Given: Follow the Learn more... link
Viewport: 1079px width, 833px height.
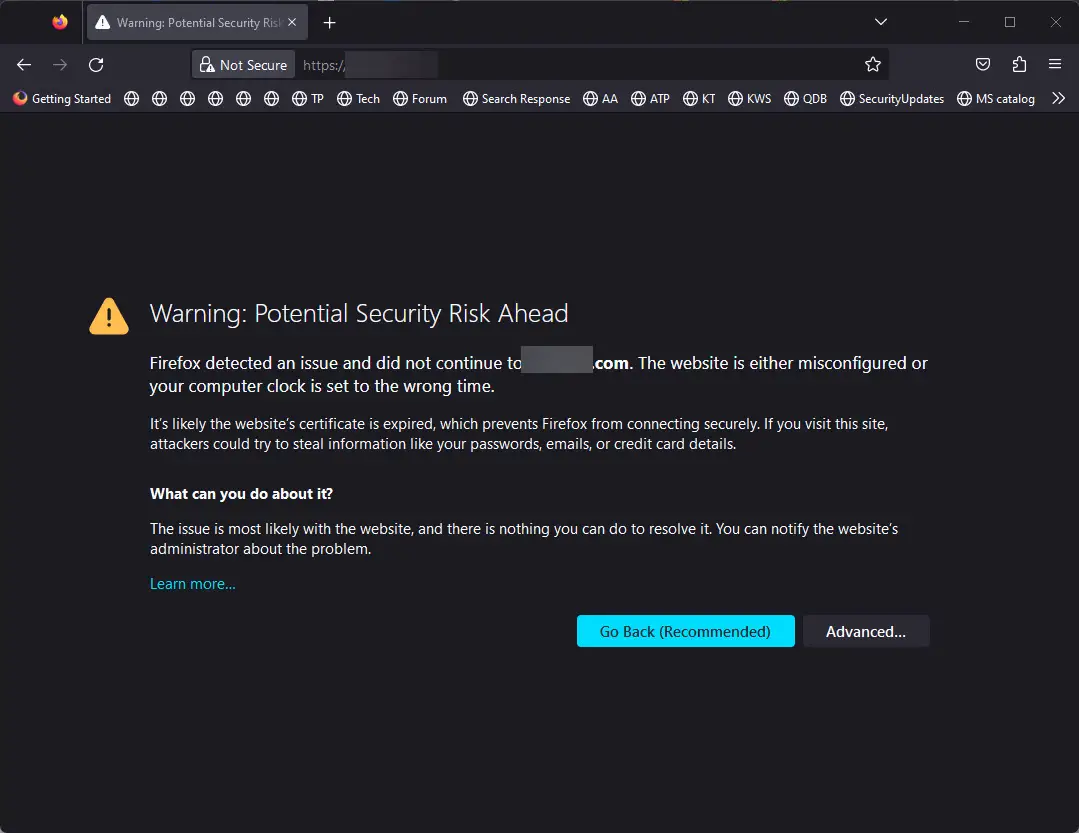Looking at the screenshot, I should [193, 583].
